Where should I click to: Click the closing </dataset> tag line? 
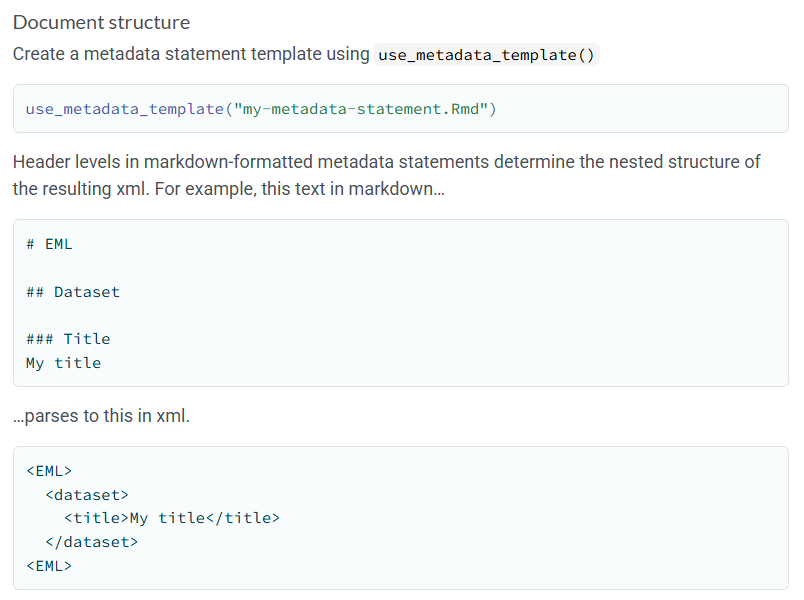click(x=91, y=542)
